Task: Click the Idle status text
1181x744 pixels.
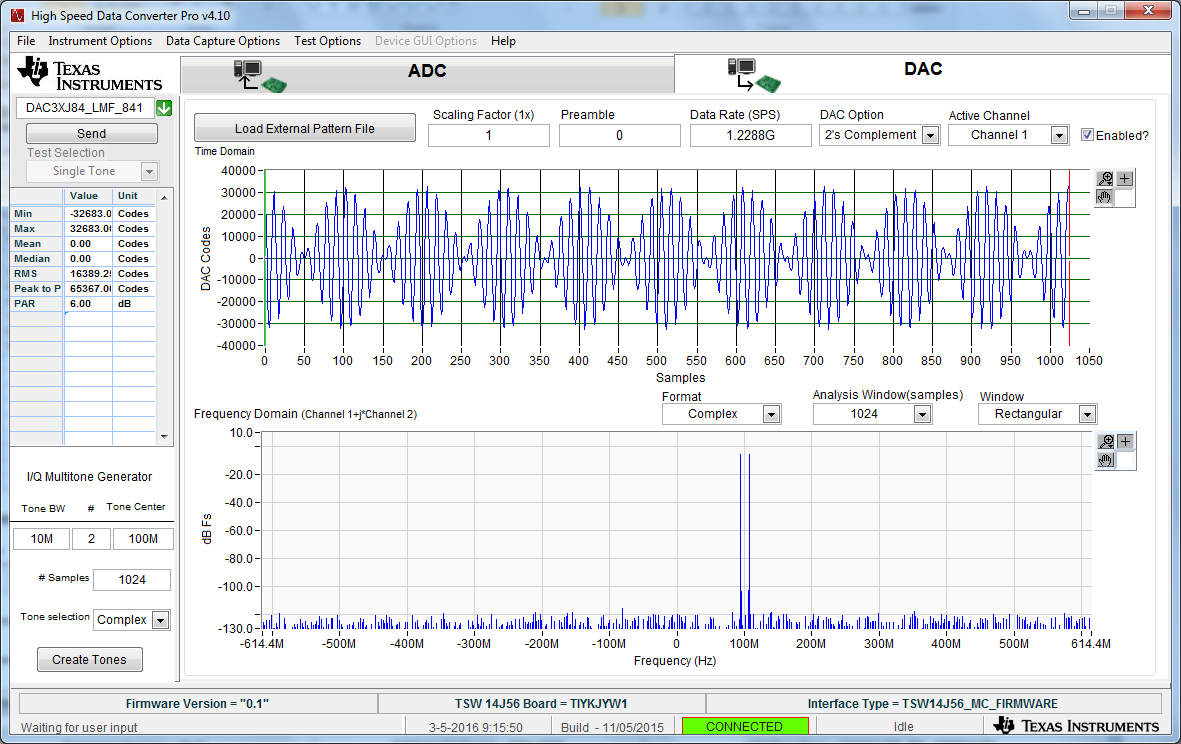Action: click(904, 727)
